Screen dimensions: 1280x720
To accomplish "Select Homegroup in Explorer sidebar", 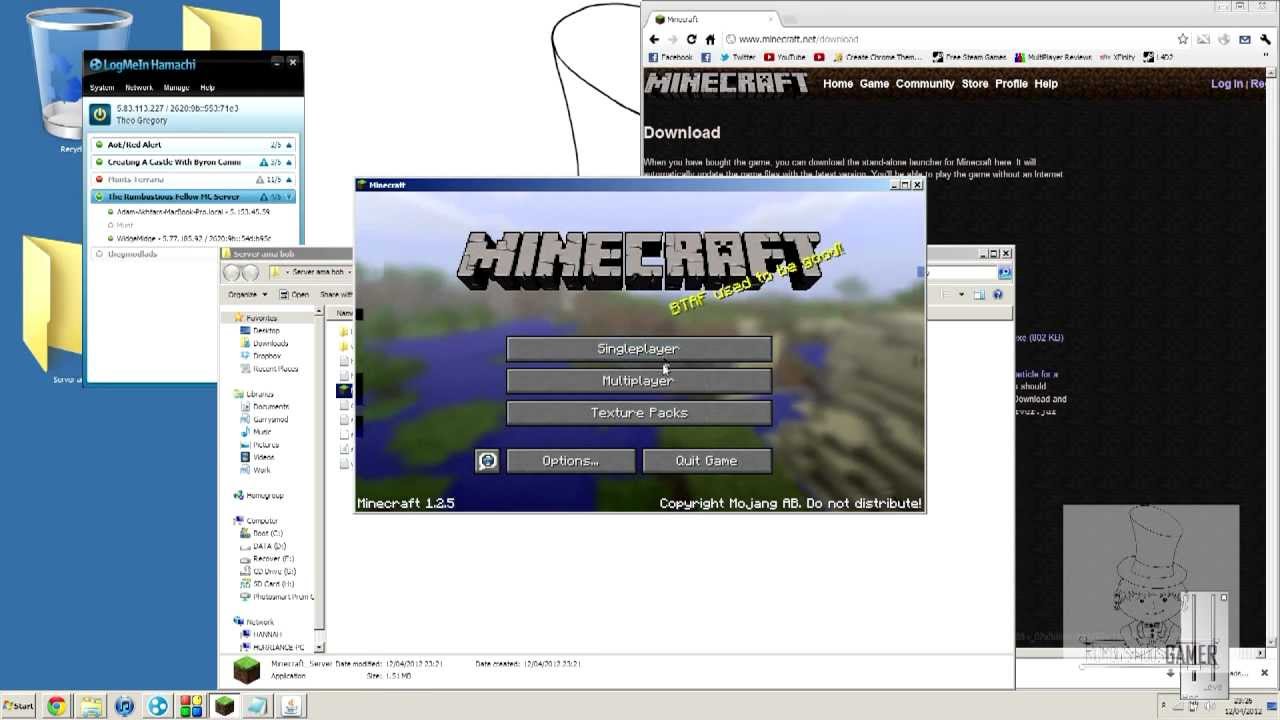I will pos(259,496).
